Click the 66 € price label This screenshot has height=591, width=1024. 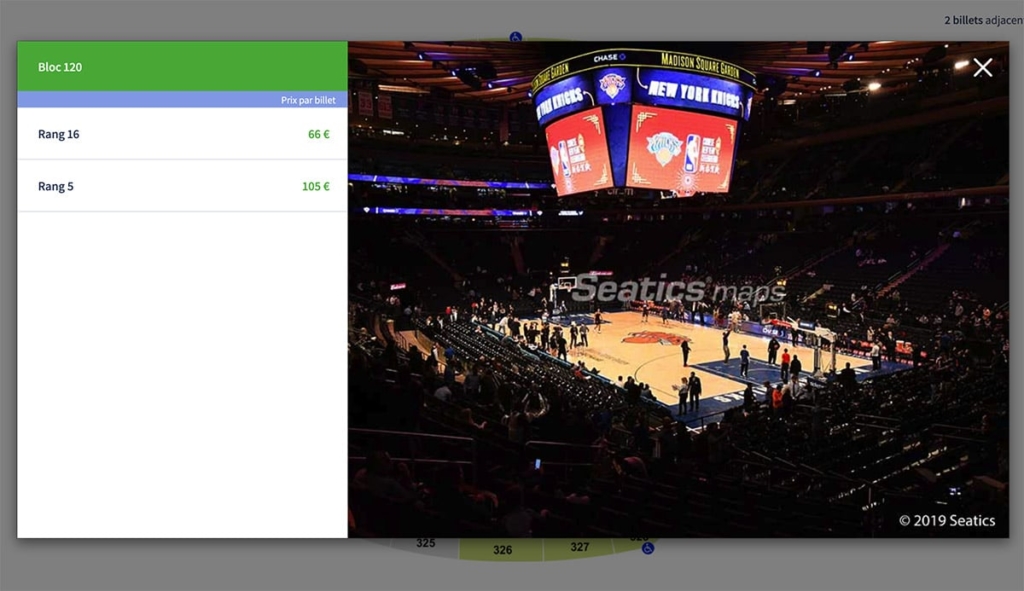pos(317,133)
